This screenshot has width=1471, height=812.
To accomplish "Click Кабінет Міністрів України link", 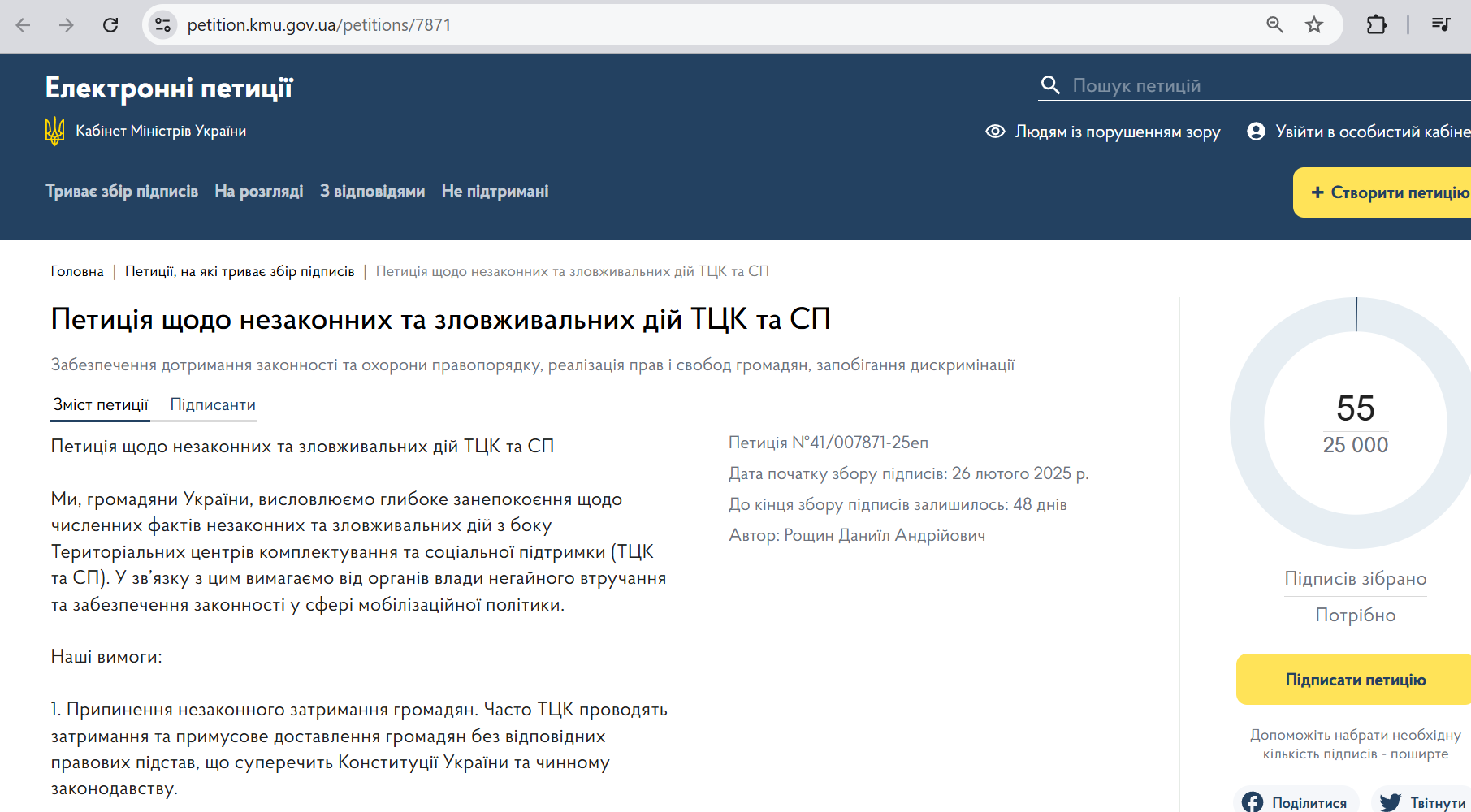I will click(161, 131).
